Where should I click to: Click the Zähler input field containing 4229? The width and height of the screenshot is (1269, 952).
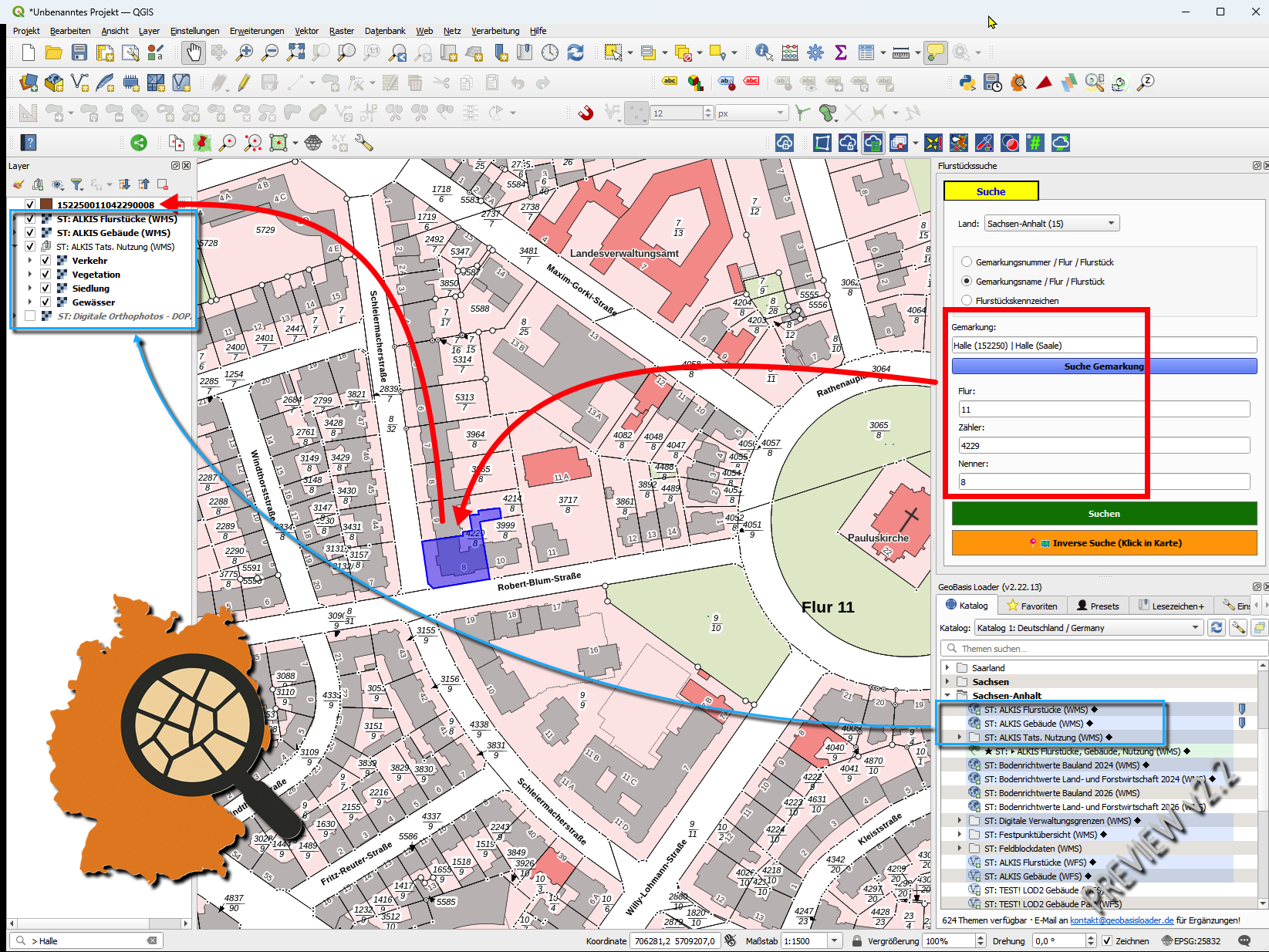point(1104,446)
